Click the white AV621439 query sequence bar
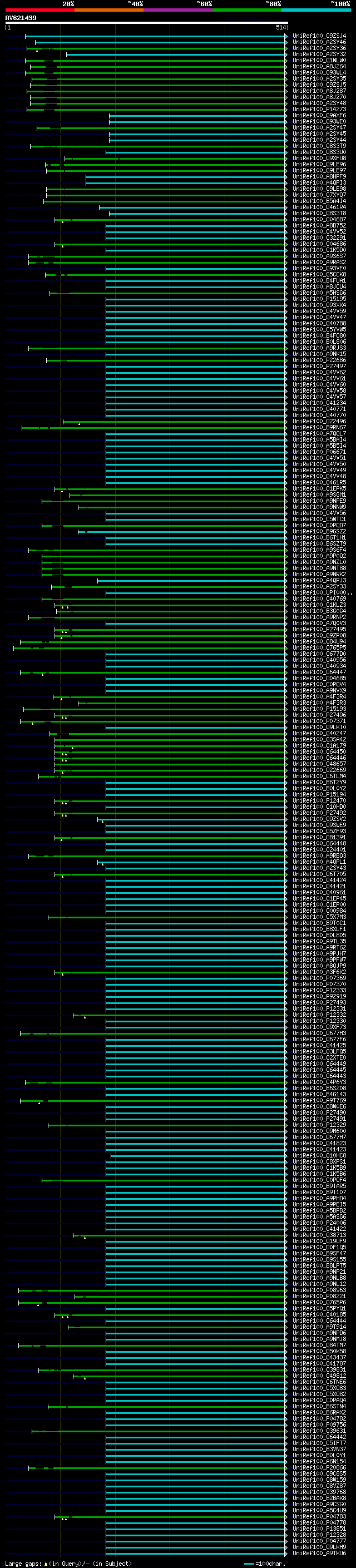This screenshot has height=1568, width=356. (147, 22)
